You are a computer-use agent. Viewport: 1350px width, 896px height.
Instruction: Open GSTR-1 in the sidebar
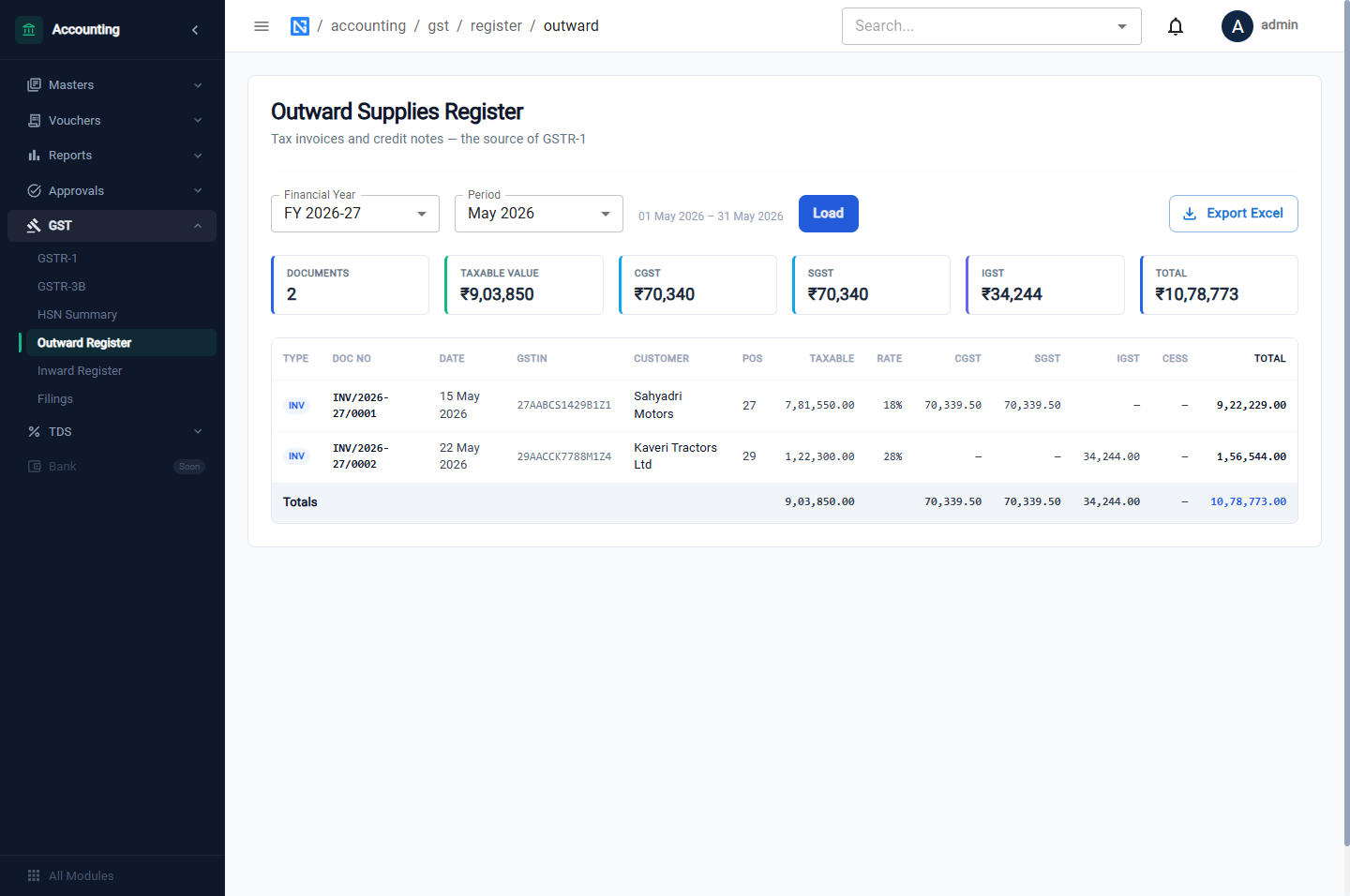pos(121,259)
